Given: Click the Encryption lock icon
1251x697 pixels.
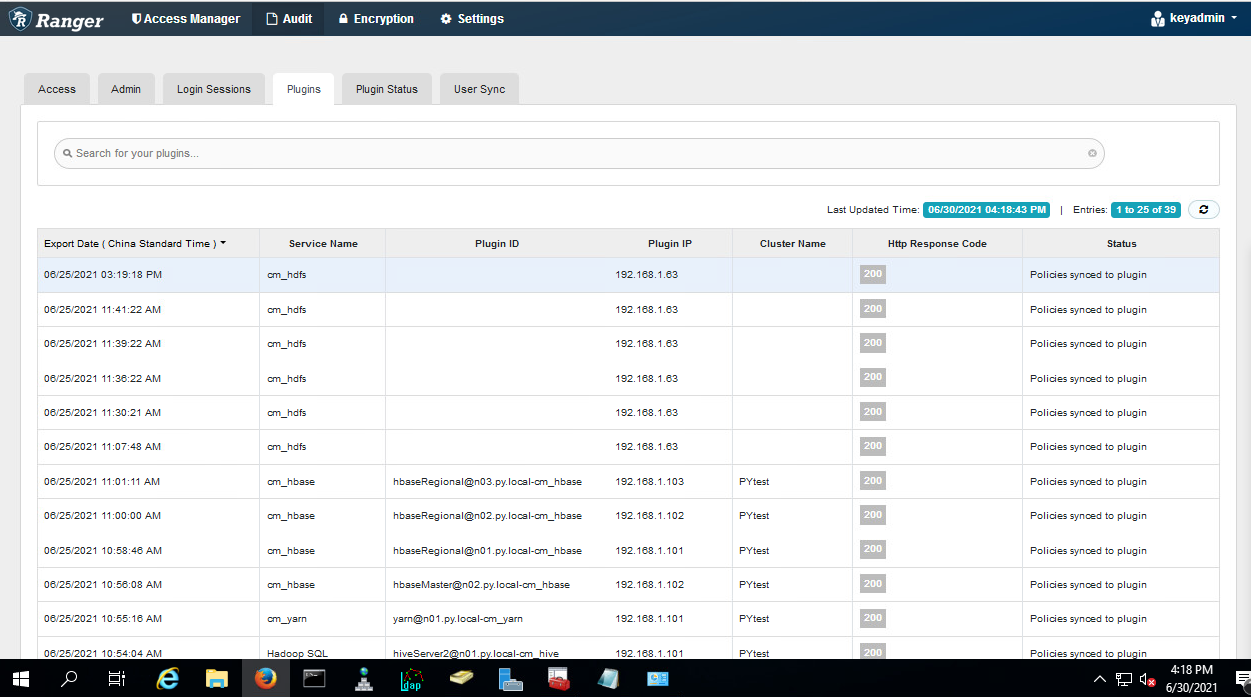Looking at the screenshot, I should tap(343, 18).
